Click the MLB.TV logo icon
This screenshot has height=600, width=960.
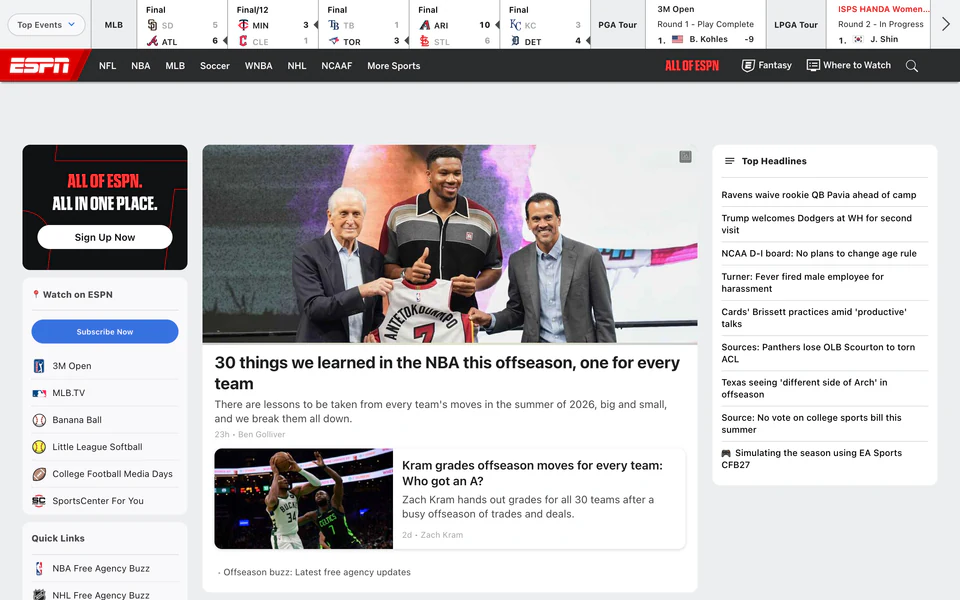pos(39,393)
